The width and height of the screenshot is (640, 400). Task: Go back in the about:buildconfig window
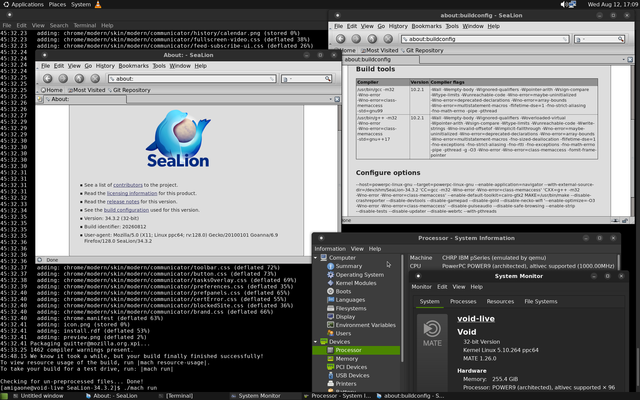(341, 39)
